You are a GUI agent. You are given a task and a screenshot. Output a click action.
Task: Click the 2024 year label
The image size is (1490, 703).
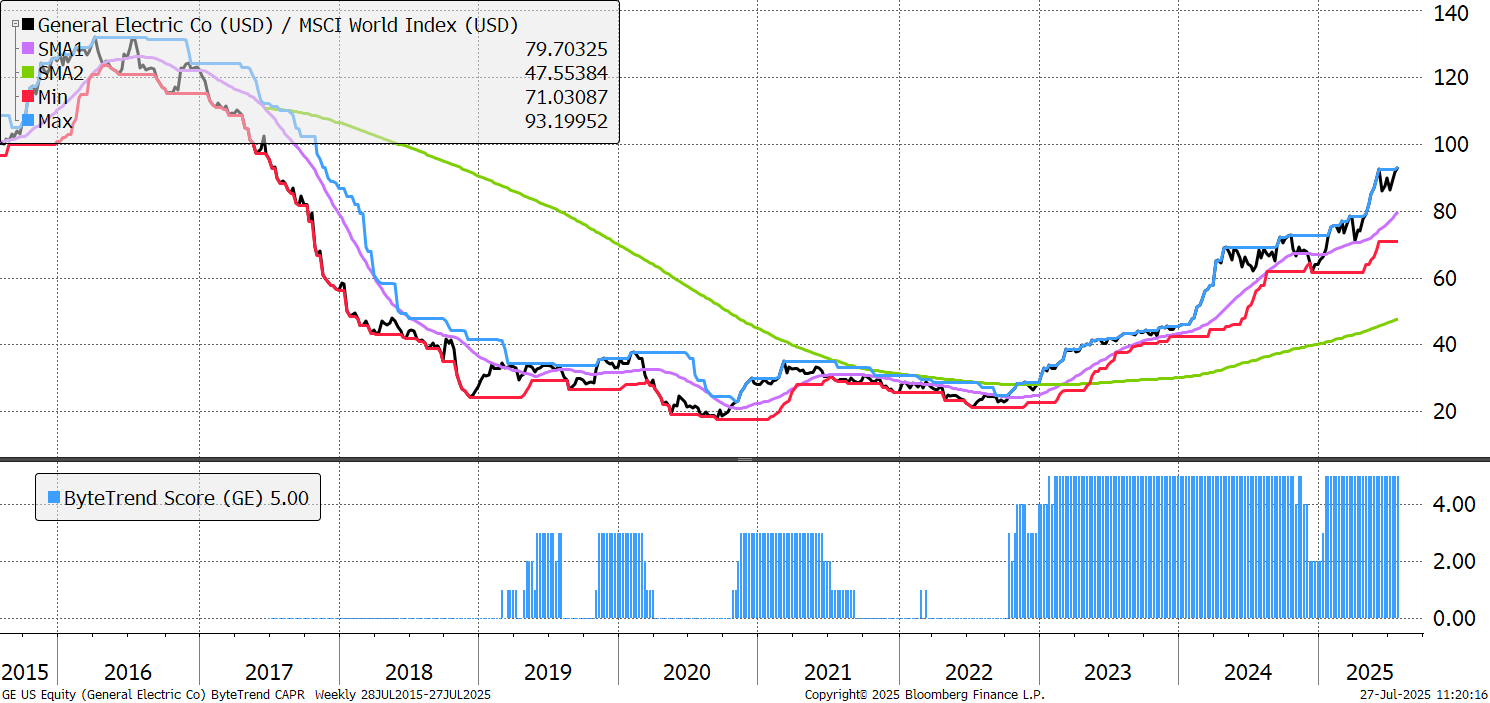point(1248,671)
